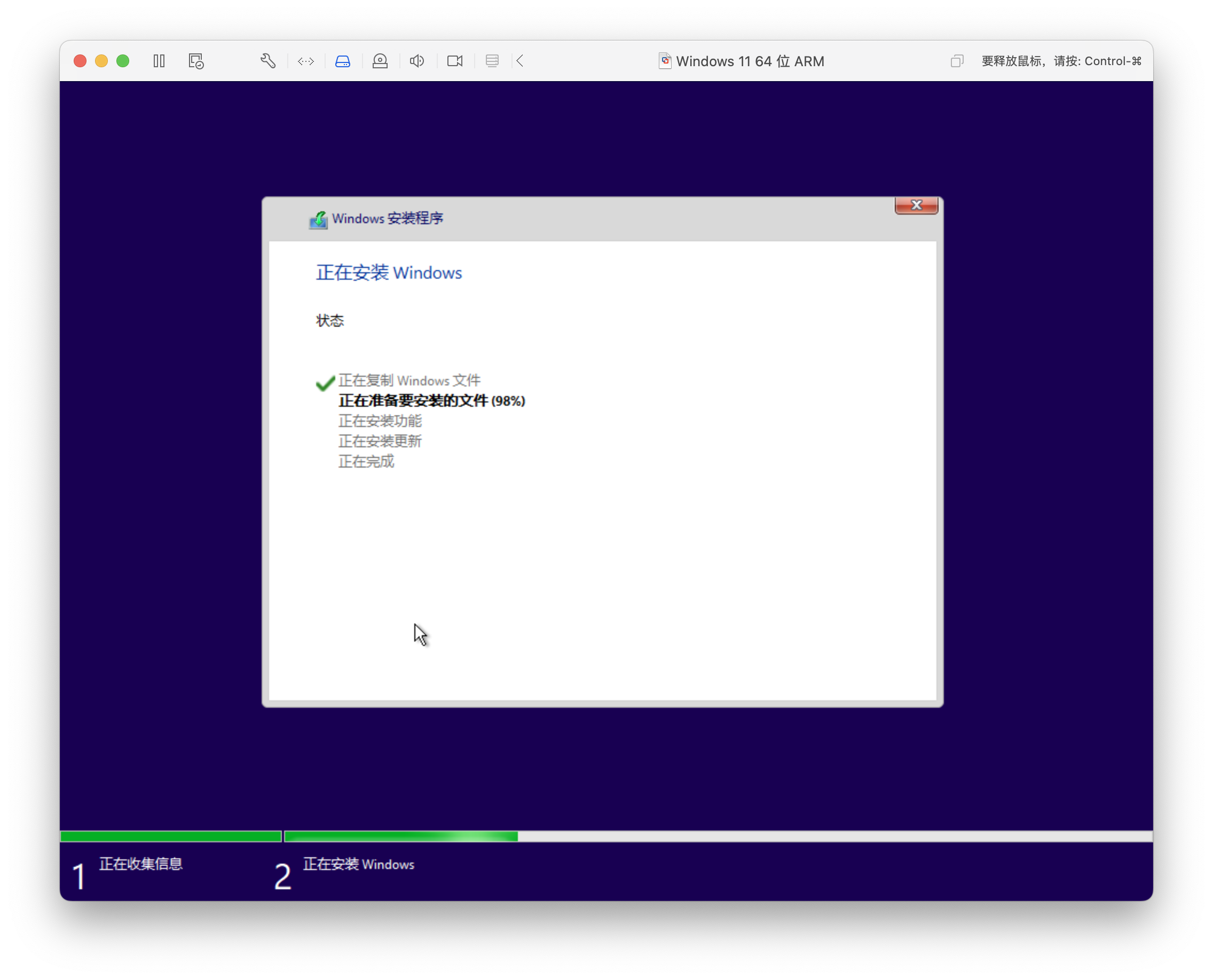Open the snapshot manager icon
Screen dimensions: 1213x980
(x=196, y=61)
